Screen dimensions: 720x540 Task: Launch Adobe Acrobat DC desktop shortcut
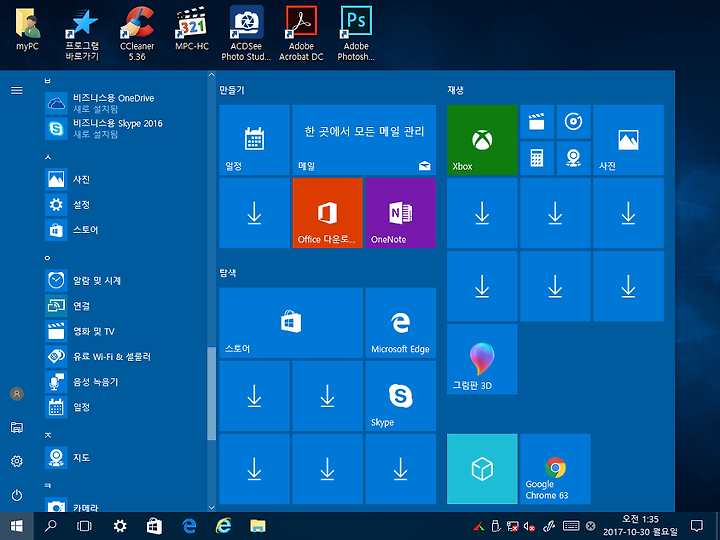[301, 34]
